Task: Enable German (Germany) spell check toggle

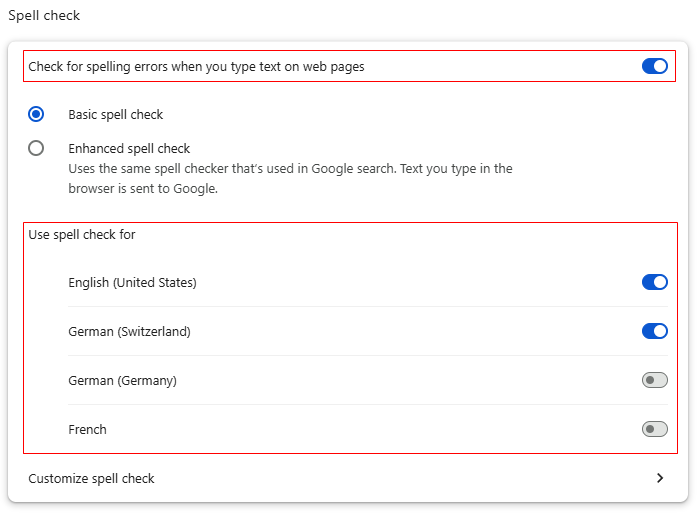Action: click(x=654, y=380)
